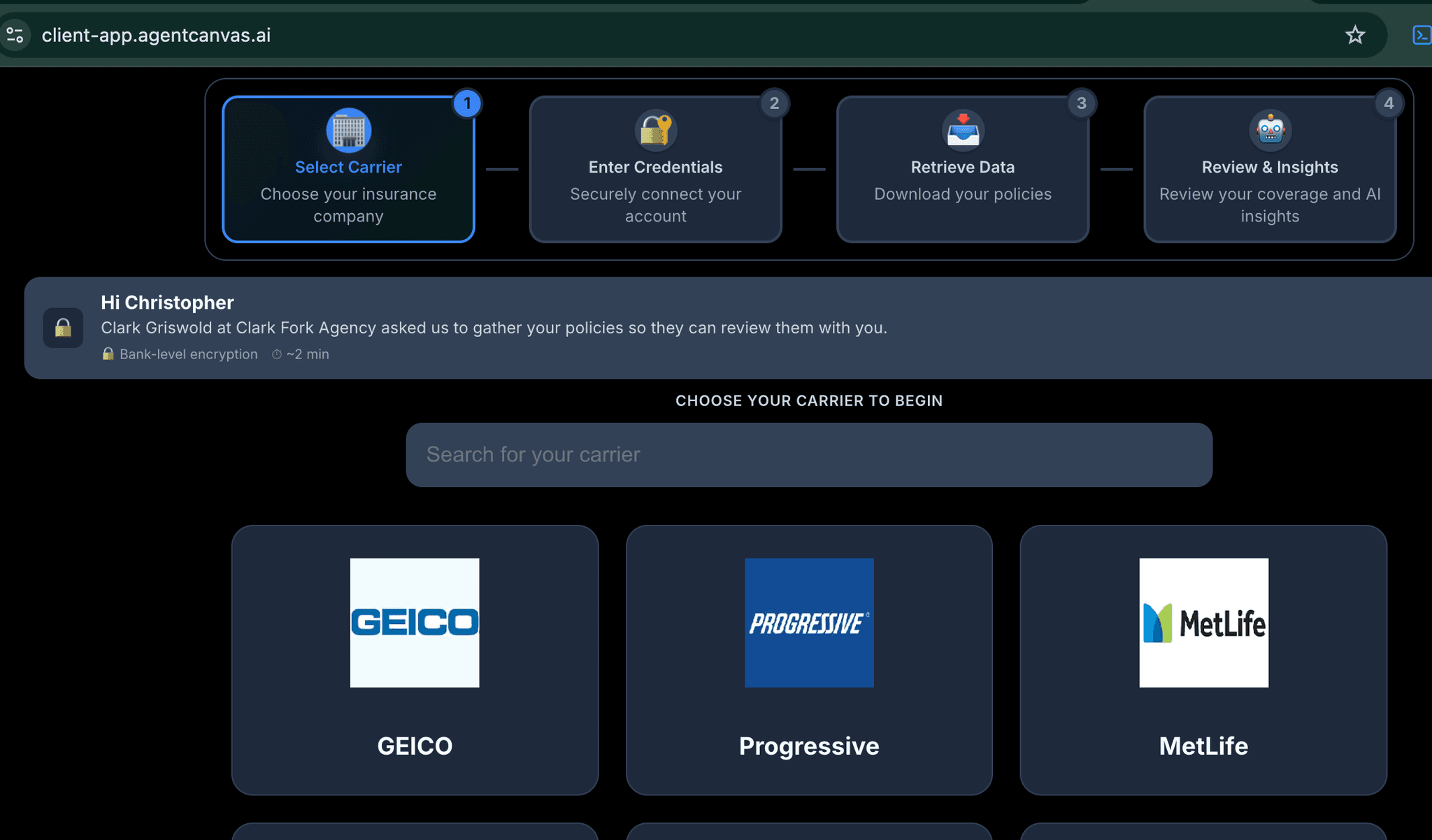This screenshot has width=1432, height=840.
Task: Click the step number 2 badge
Action: click(774, 103)
